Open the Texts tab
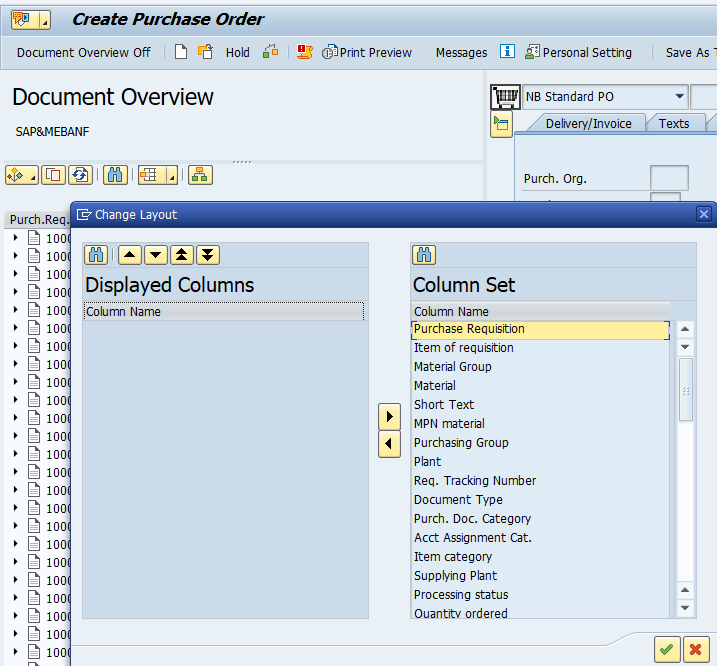 click(x=673, y=123)
